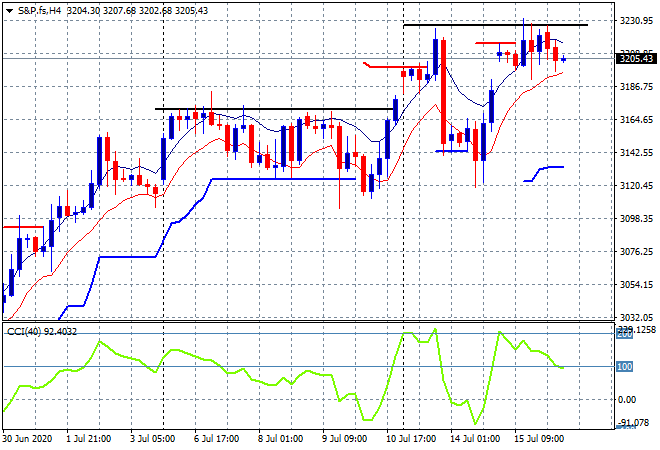Screen dimensions: 660x450
Task: Click the 6 Jul 17:00 time label
Action: point(216,439)
